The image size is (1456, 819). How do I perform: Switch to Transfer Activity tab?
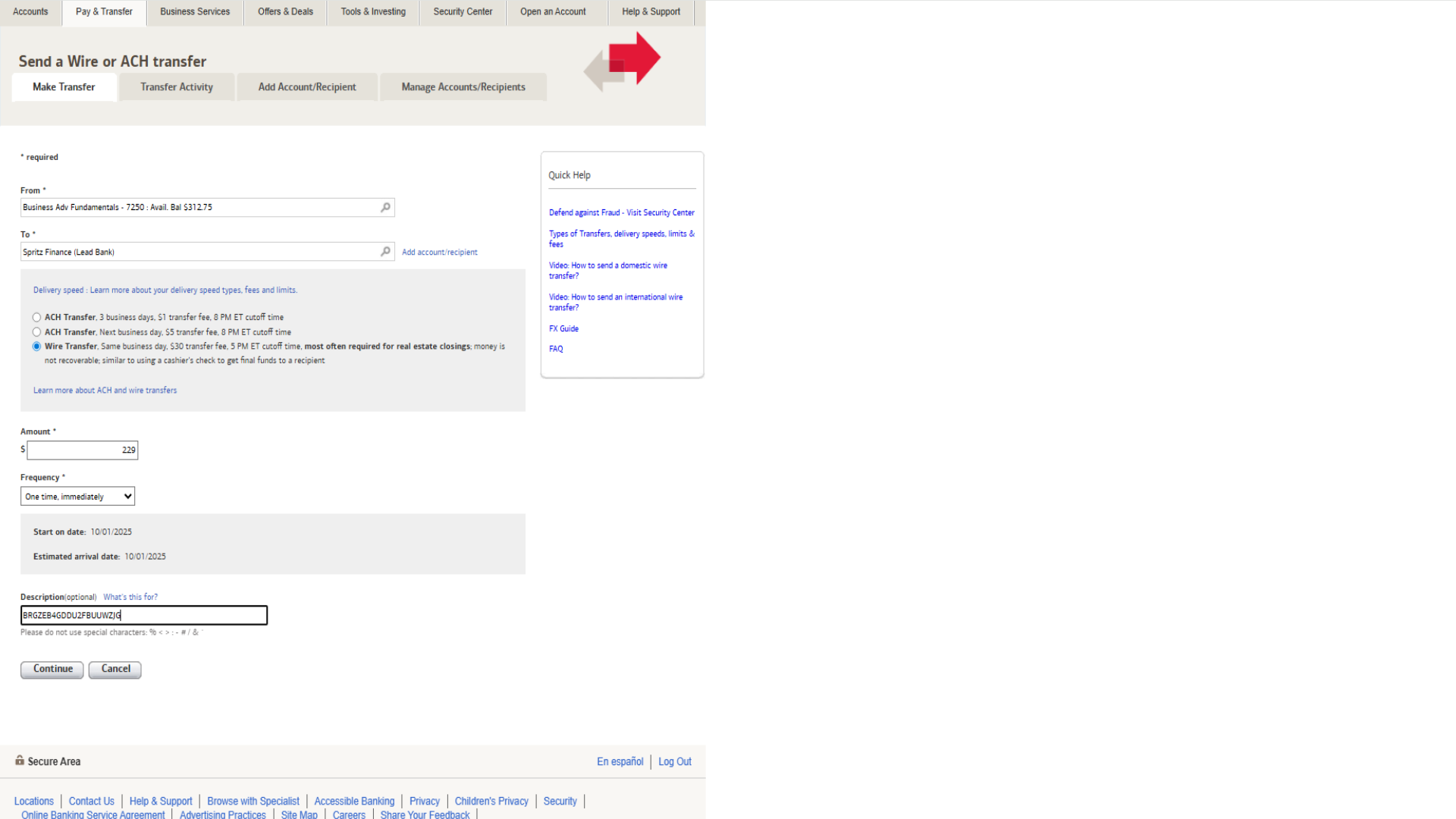coord(176,87)
